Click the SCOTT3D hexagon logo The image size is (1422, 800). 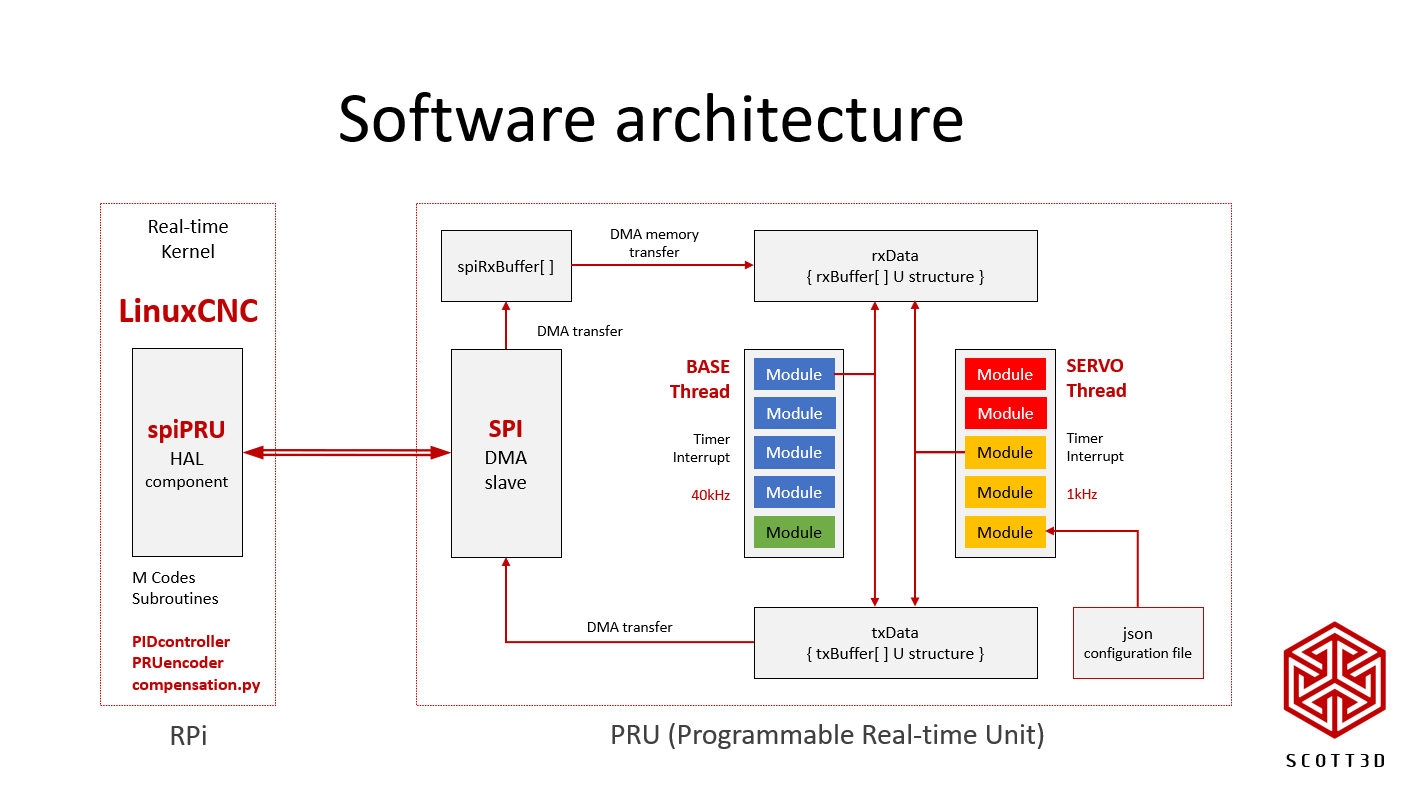pos(1335,681)
